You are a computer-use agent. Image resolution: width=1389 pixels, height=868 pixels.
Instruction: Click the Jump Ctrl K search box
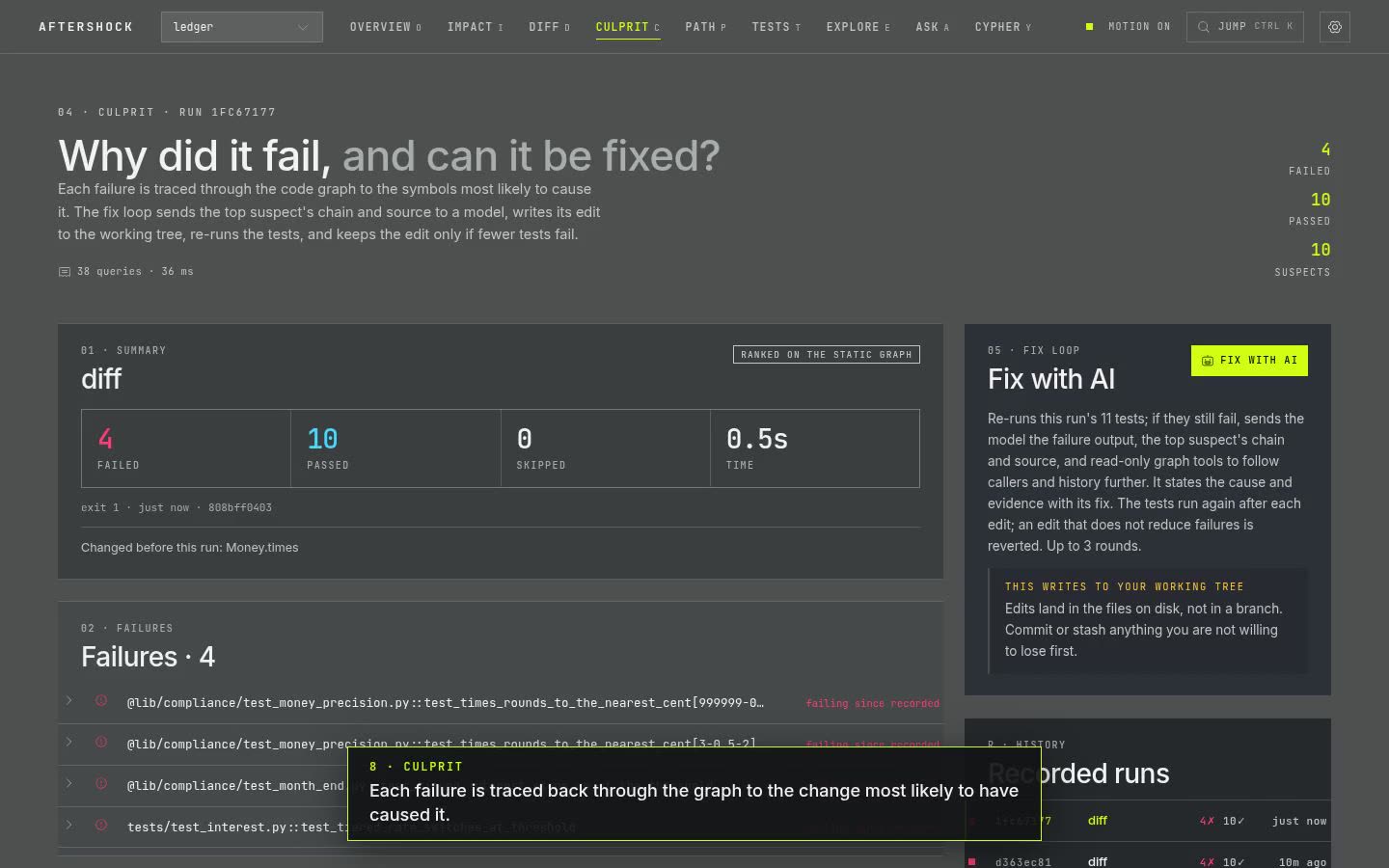(1245, 27)
